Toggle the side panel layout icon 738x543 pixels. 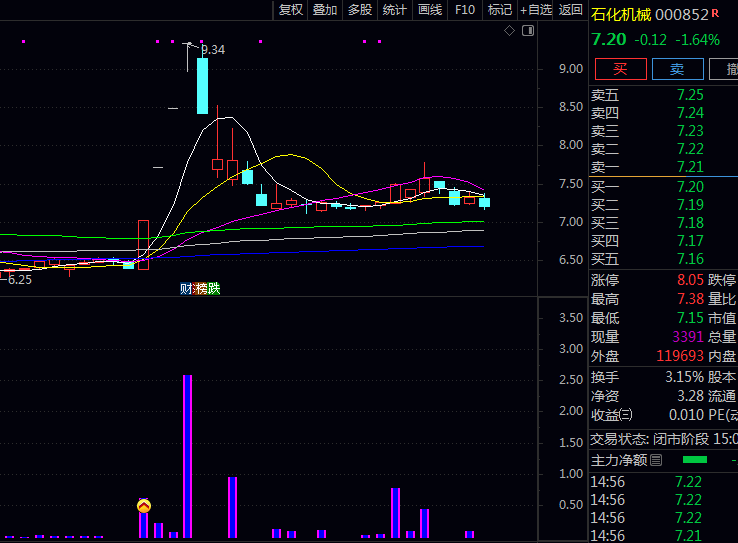coord(527,31)
